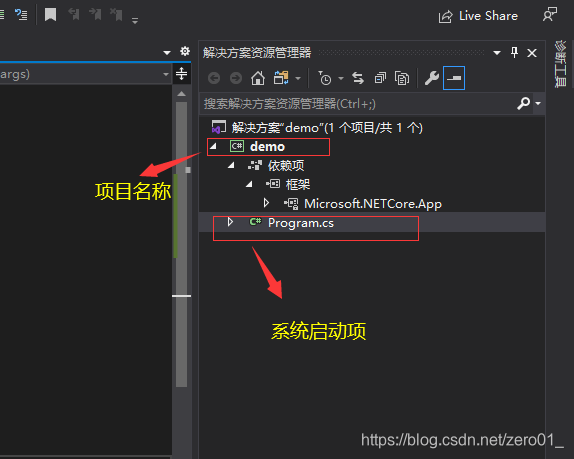Close the Solution Explorer panel

point(532,53)
